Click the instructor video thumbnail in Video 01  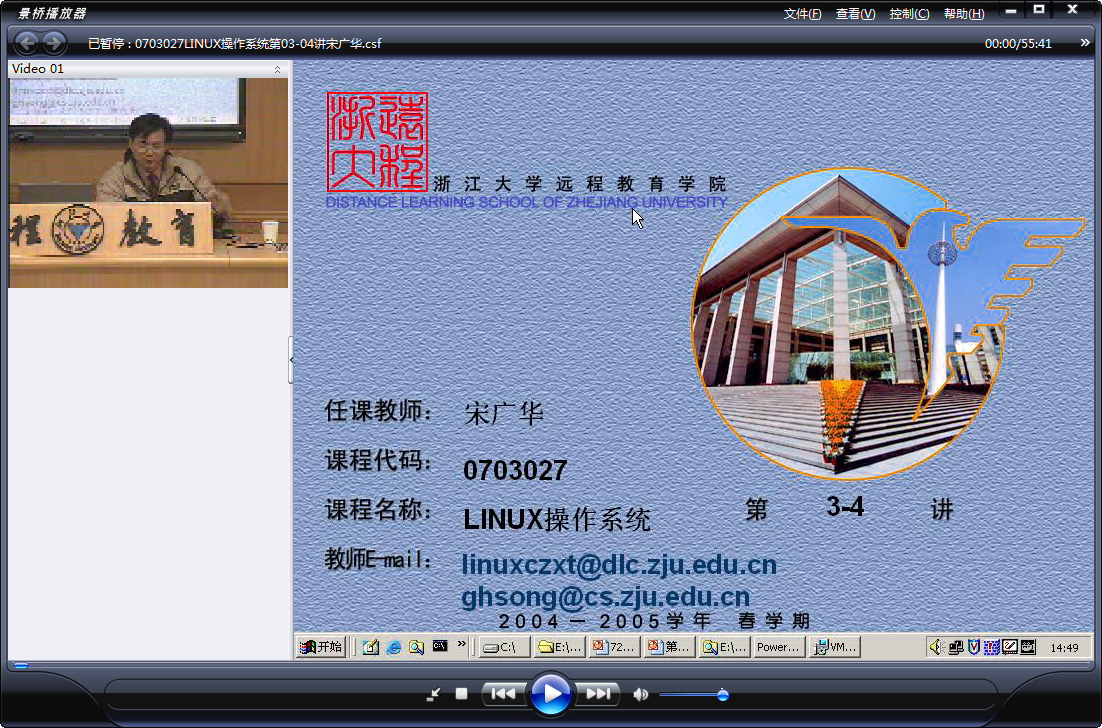148,183
